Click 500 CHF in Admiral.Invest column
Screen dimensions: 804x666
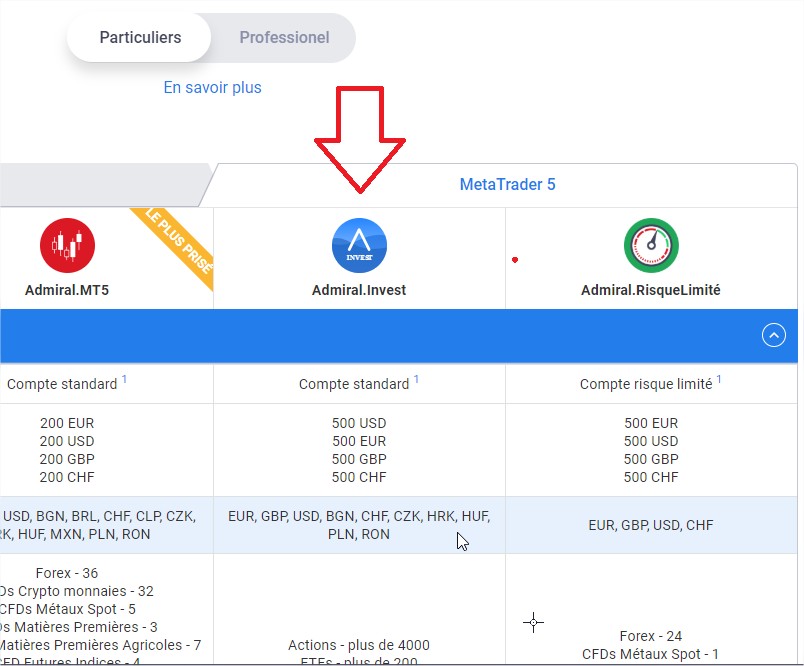click(359, 477)
